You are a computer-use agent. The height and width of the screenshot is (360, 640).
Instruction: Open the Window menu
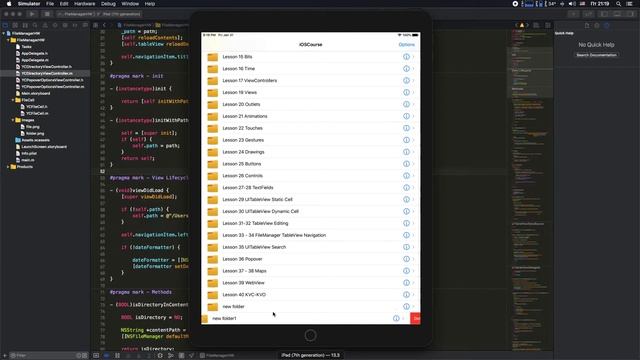[x=130, y=4]
